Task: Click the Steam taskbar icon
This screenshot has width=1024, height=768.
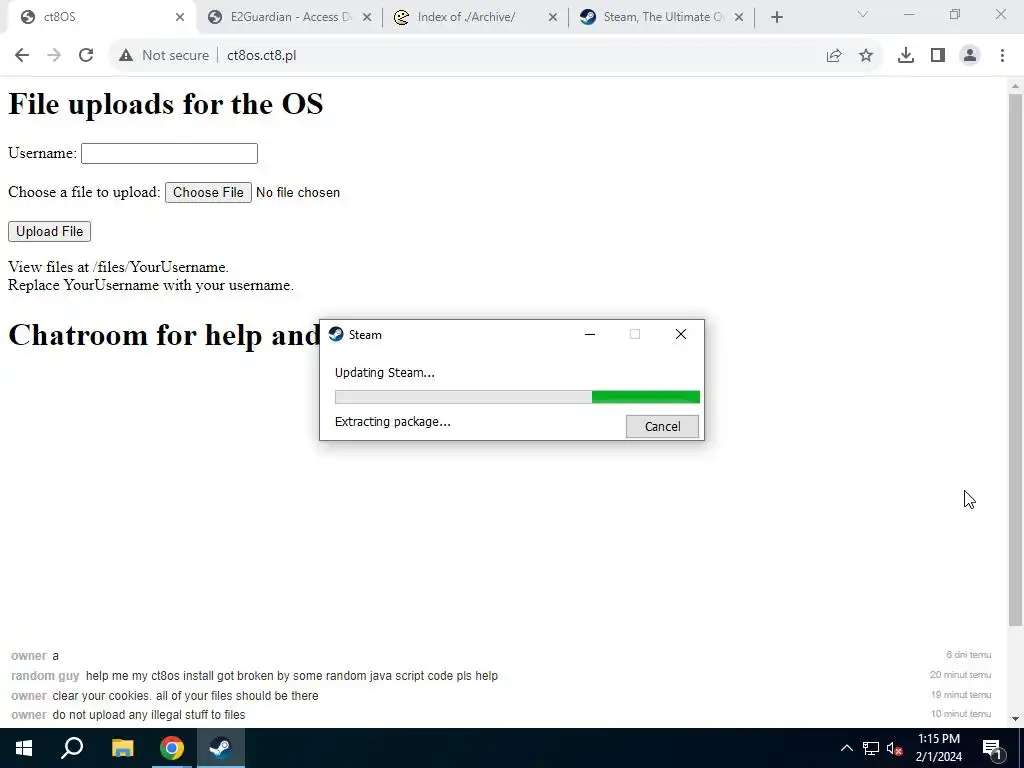Action: 221,748
